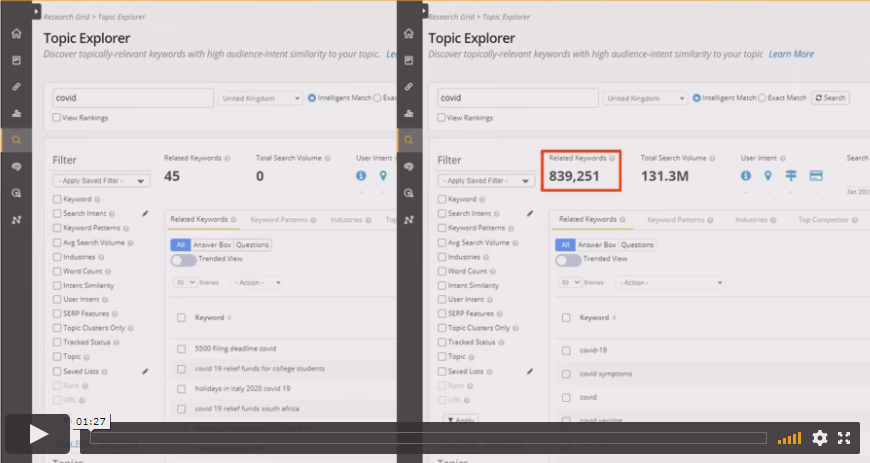Open United Kingdom dropdown next to Search button
This screenshot has width=870, height=463.
tap(646, 98)
